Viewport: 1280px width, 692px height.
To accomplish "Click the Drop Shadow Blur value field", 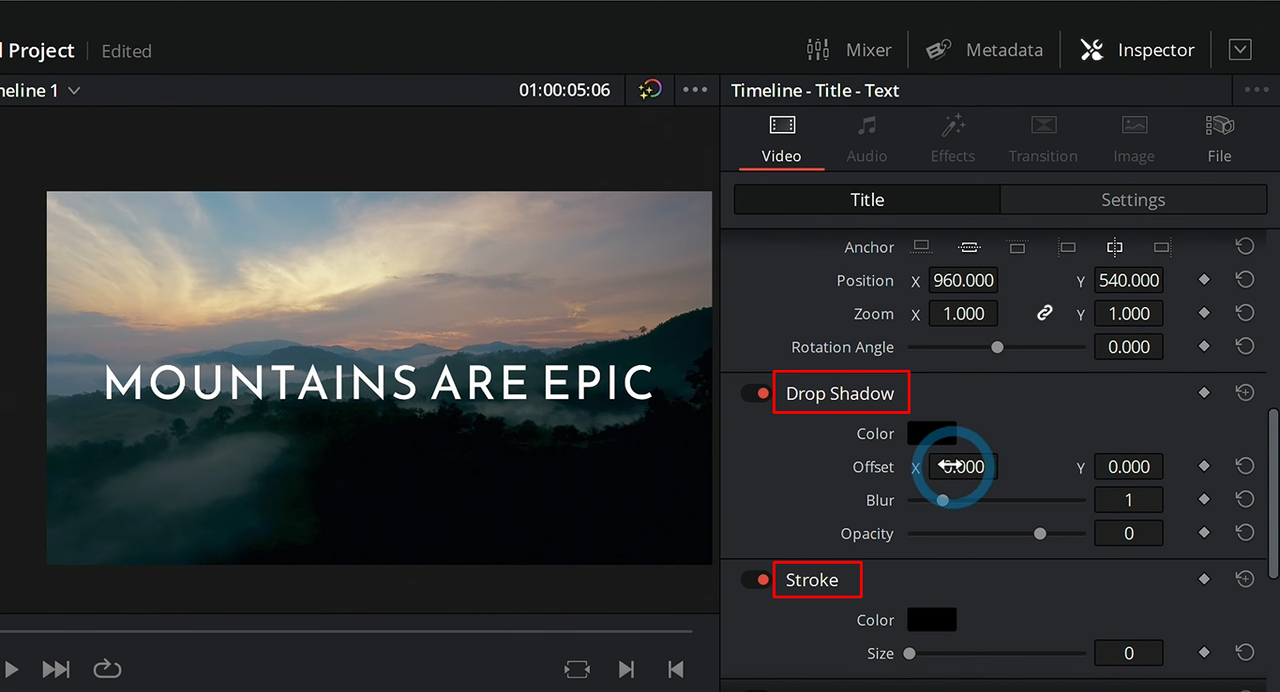I will pos(1129,500).
